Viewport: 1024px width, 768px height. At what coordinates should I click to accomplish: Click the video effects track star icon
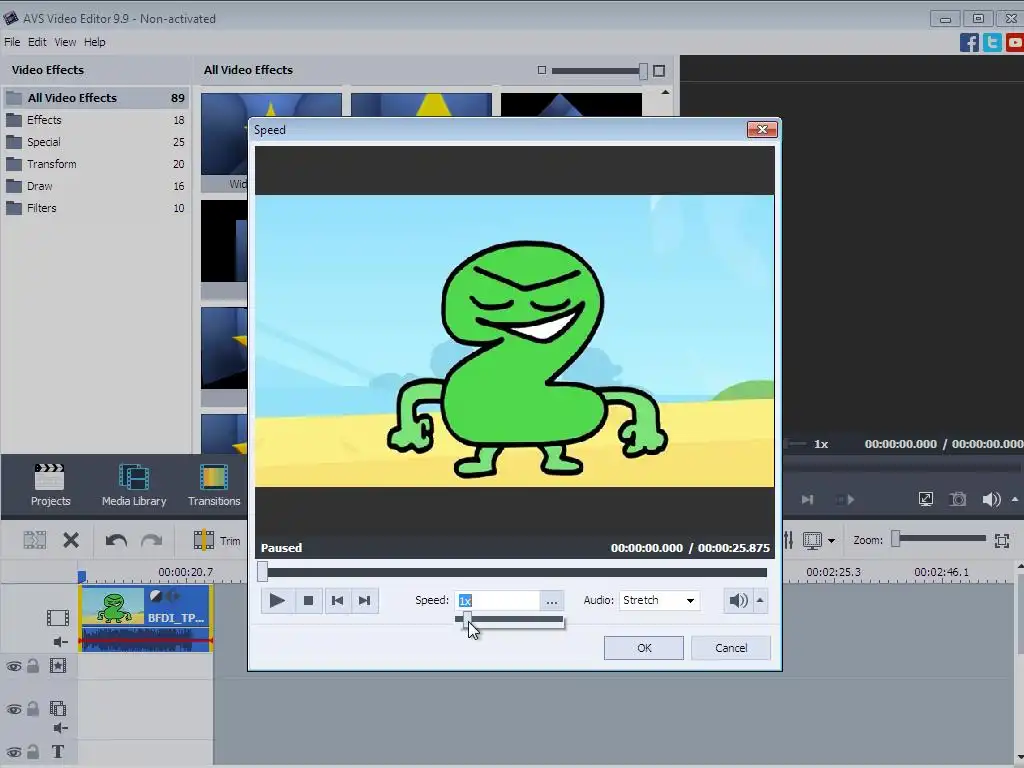coord(57,665)
